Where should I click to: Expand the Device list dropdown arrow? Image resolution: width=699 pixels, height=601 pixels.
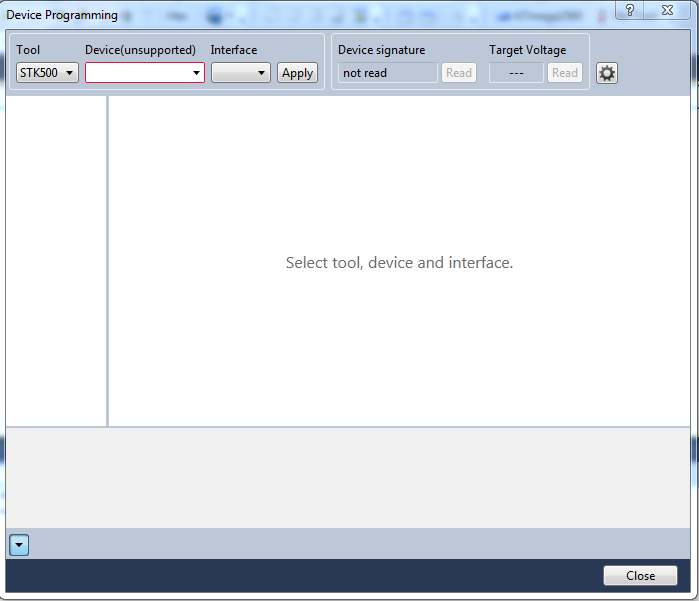196,73
